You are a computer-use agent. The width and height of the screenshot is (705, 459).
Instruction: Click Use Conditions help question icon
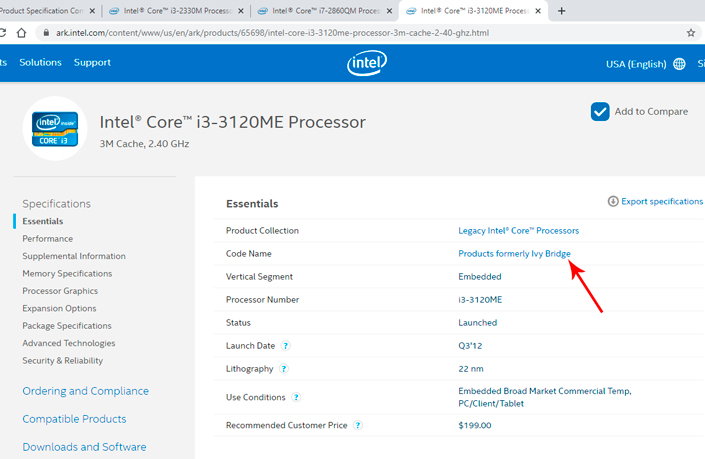295,397
